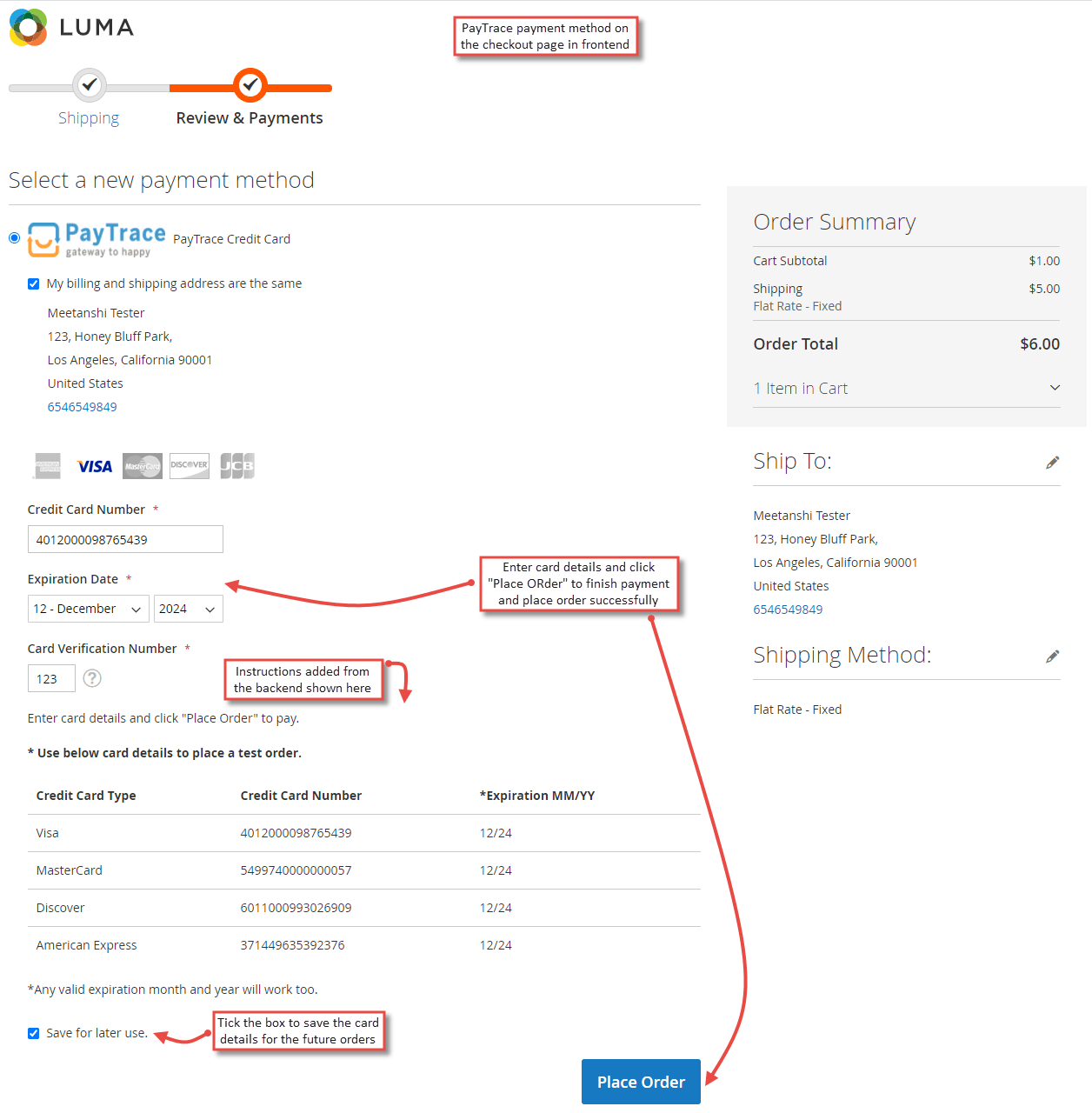This screenshot has width=1092, height=1113.
Task: Click the Place Order button
Action: [641, 1082]
